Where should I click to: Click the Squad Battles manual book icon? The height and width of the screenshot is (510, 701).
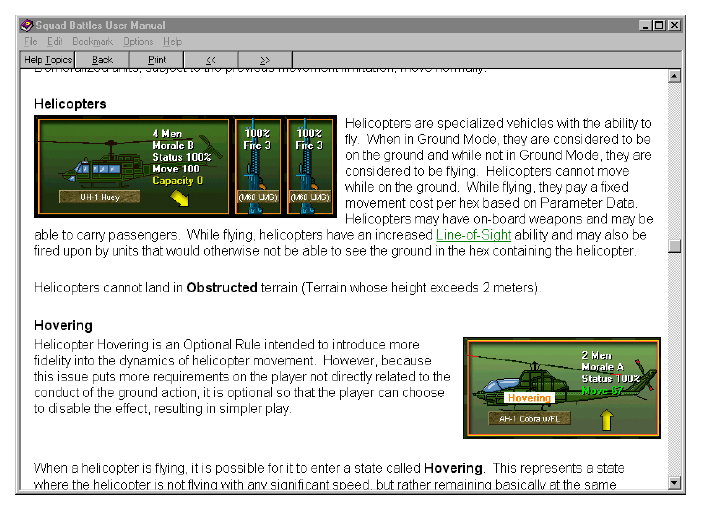(27, 25)
